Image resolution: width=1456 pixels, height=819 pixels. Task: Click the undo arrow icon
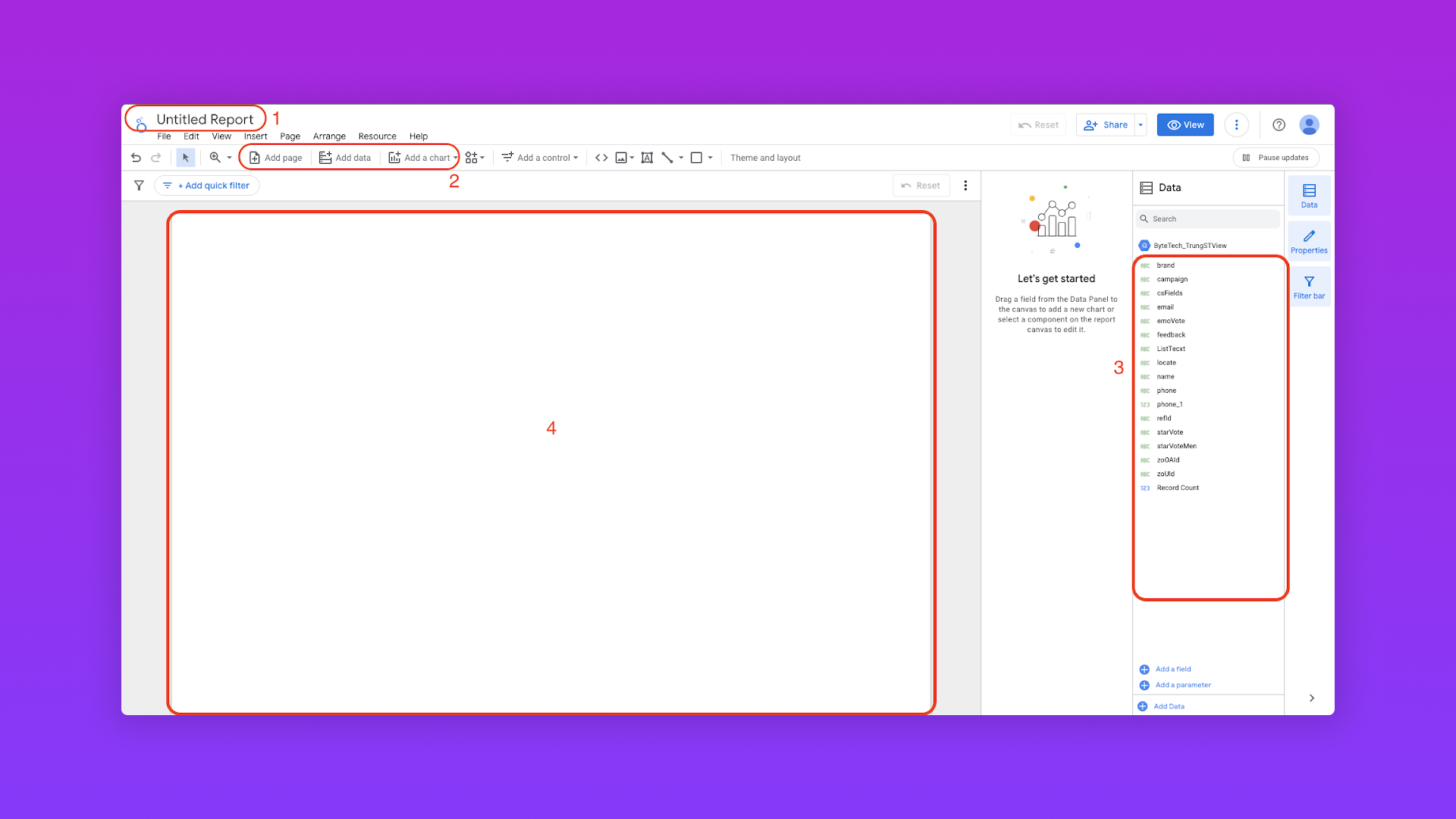tap(136, 158)
